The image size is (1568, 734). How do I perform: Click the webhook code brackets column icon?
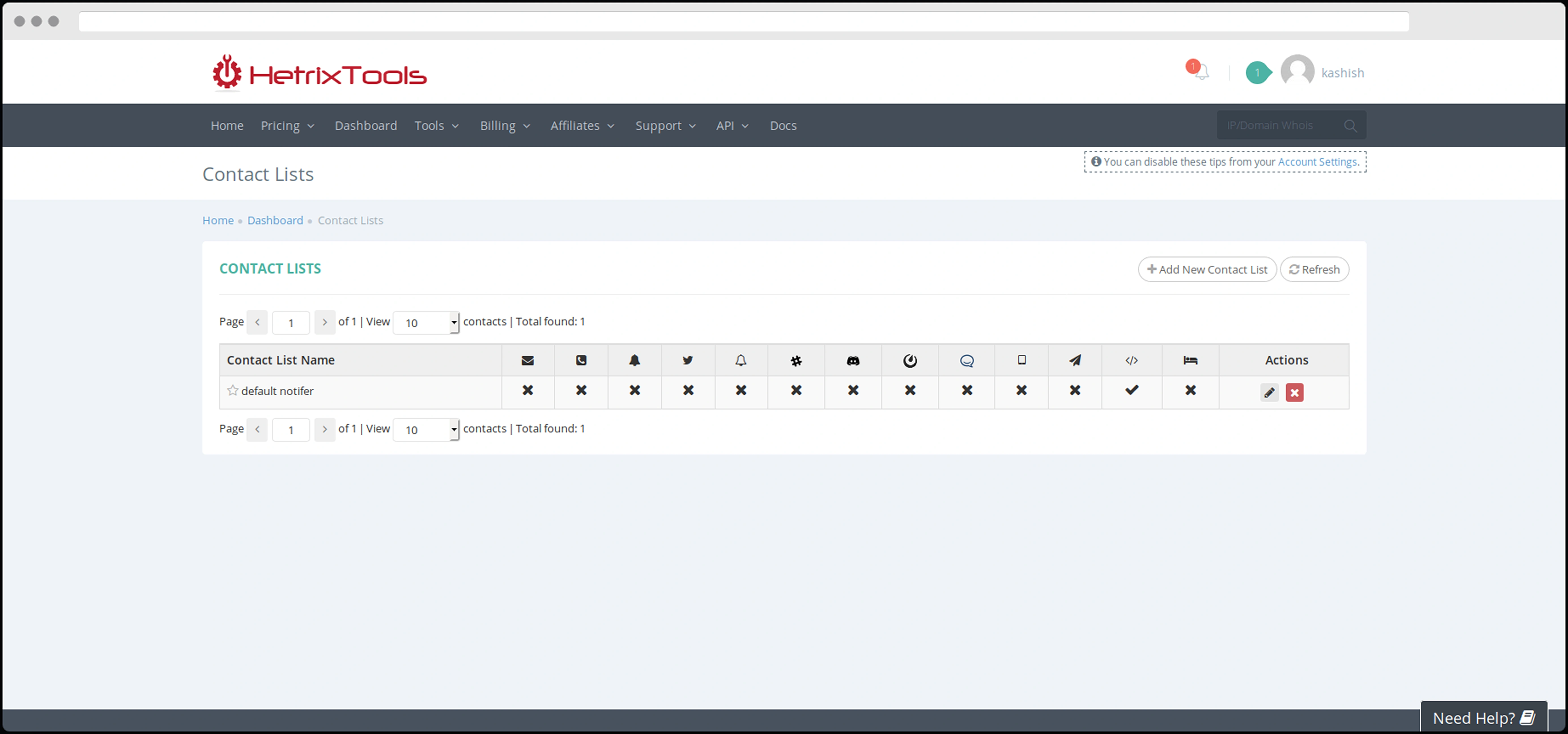pos(1131,360)
